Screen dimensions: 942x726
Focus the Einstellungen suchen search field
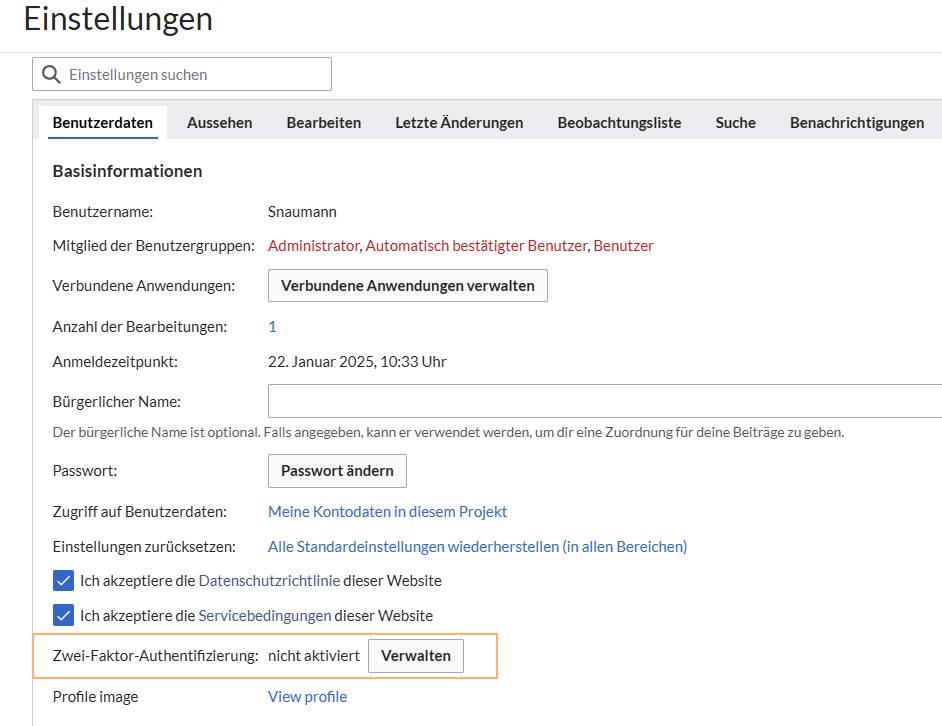182,75
